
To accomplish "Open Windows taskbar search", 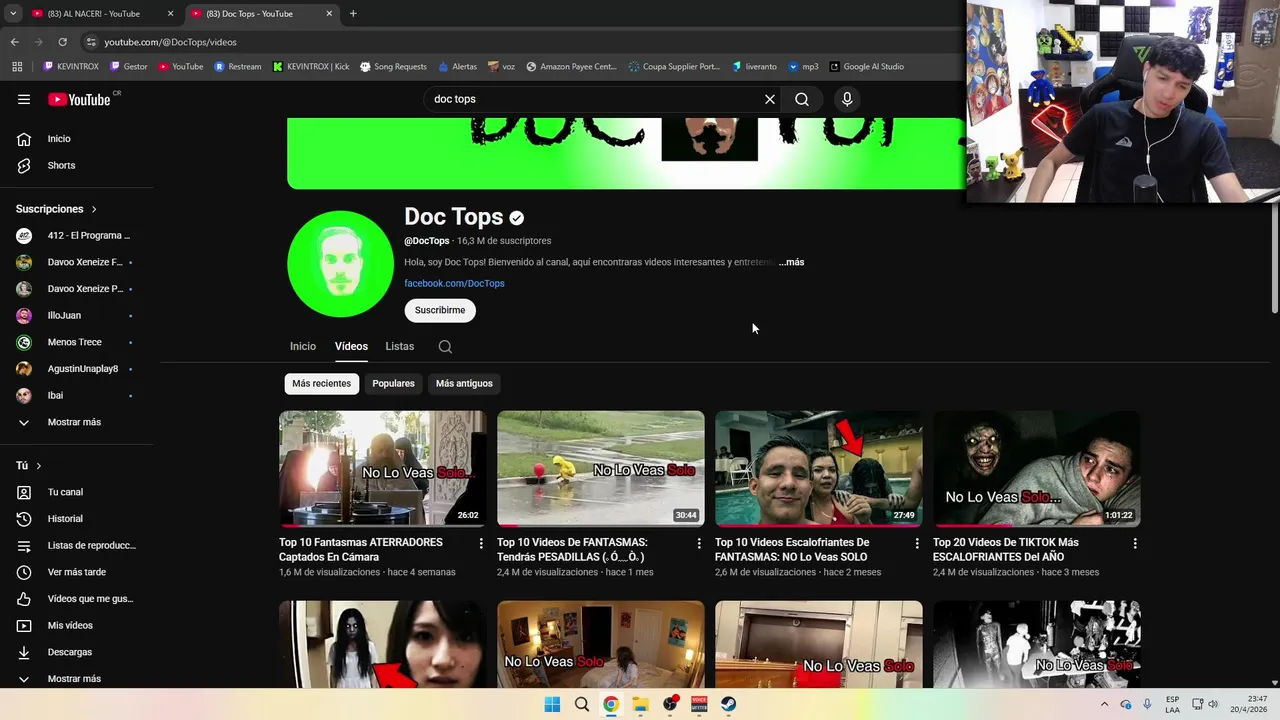I will [581, 704].
